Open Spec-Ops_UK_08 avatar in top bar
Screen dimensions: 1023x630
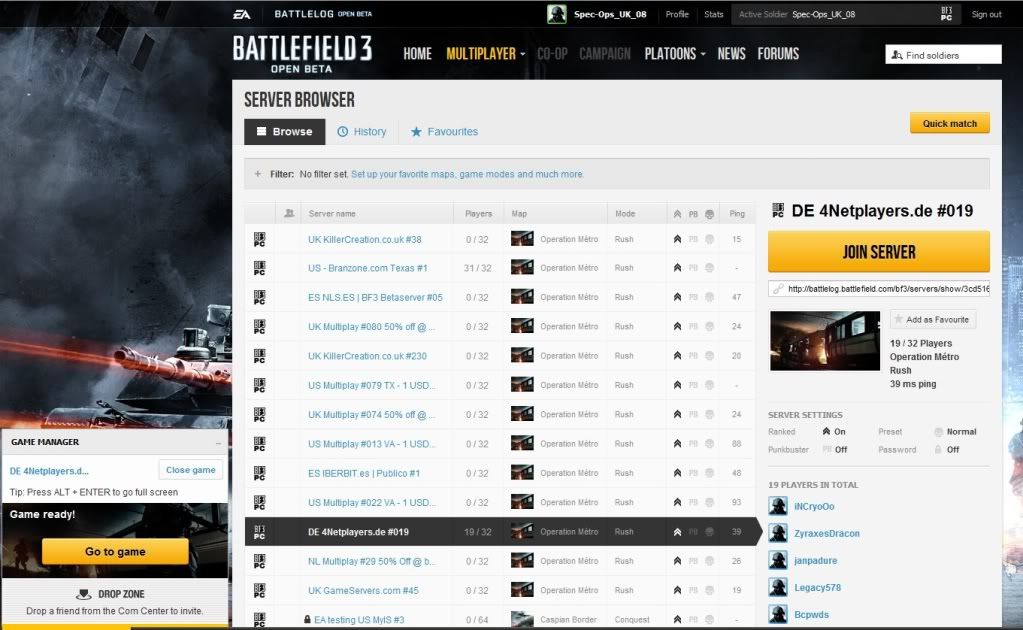pyautogui.click(x=557, y=14)
